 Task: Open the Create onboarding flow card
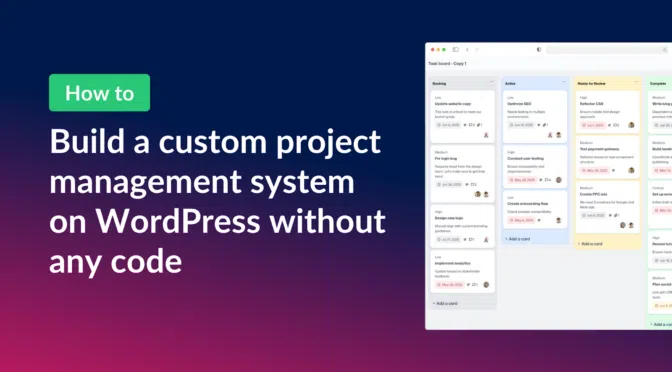pos(535,209)
